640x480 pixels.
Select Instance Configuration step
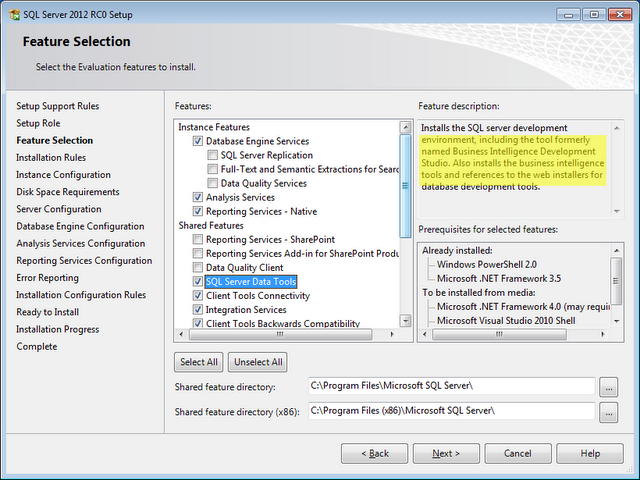coord(63,175)
